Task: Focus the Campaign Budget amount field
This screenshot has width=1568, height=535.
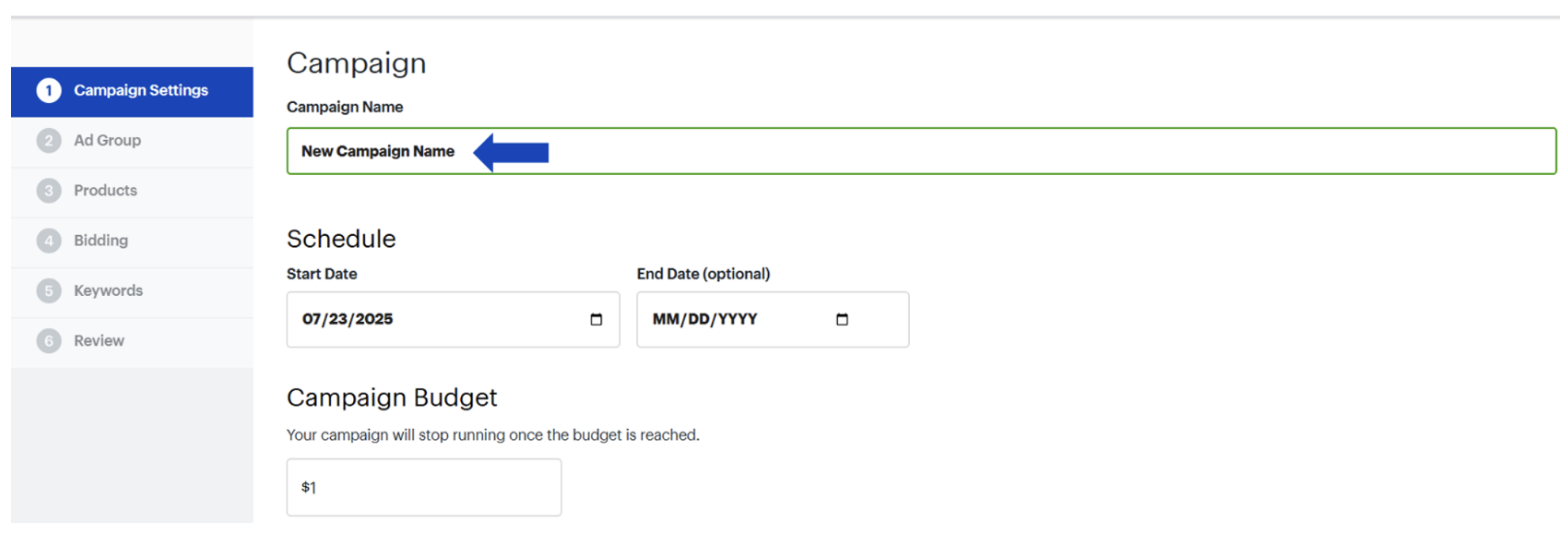Action: (424, 488)
